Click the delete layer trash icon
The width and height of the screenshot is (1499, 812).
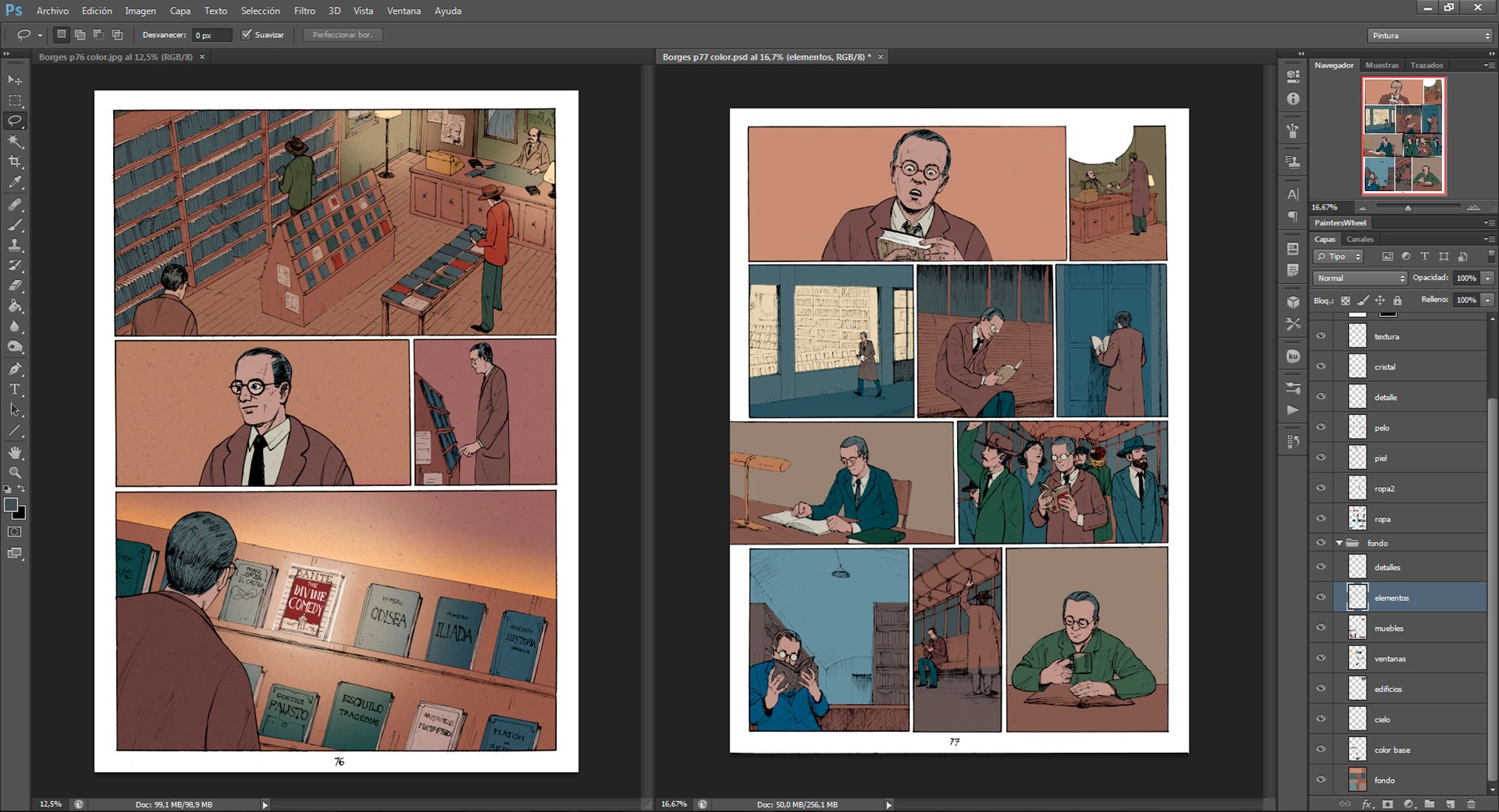point(1471,804)
